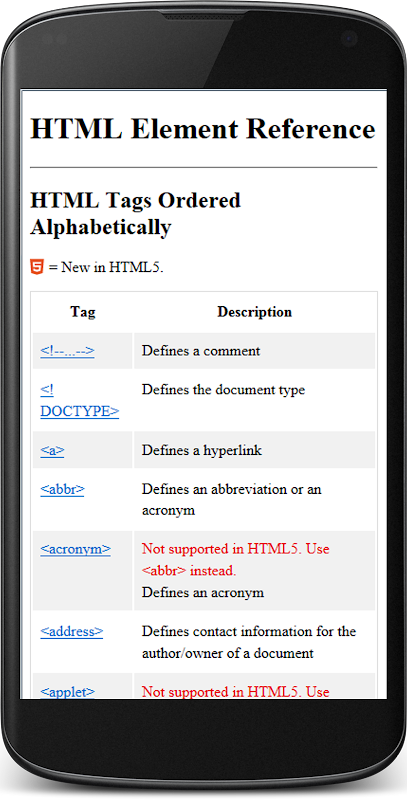Click the 'Defines a hyperlink' description

pos(201,451)
